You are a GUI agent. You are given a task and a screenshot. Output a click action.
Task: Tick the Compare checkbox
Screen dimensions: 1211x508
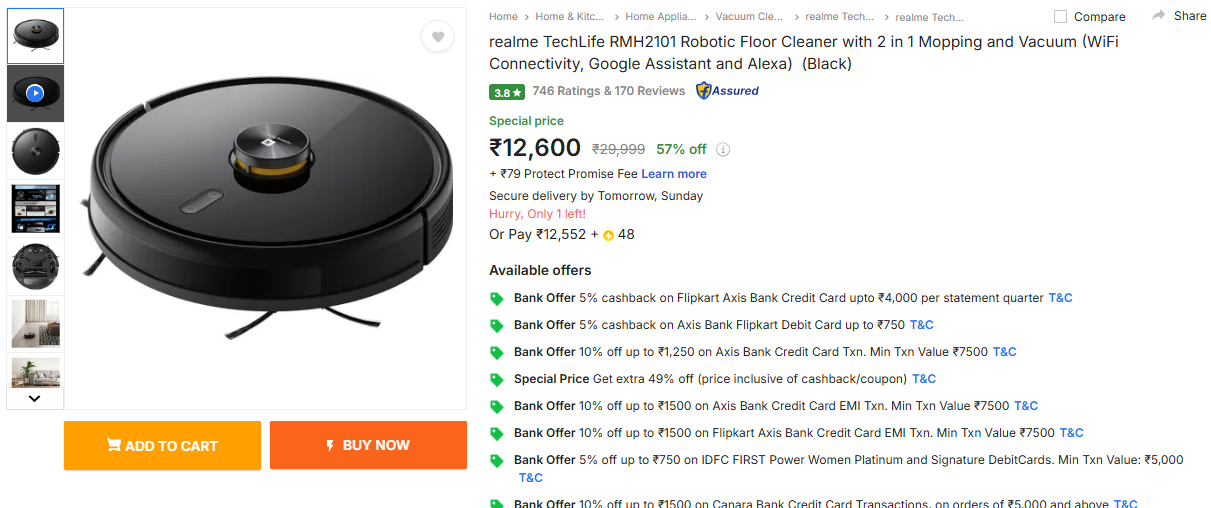1060,17
